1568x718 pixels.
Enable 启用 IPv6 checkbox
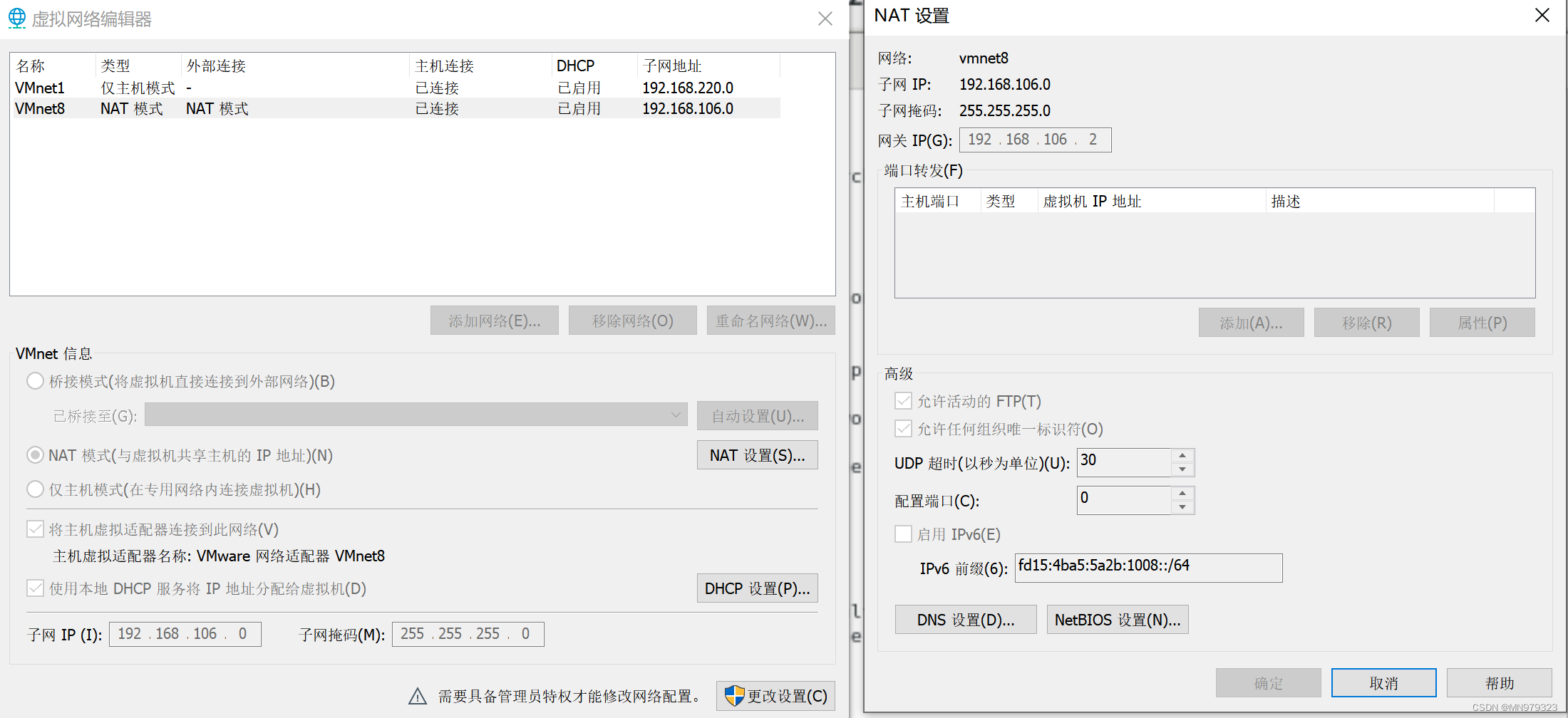point(904,534)
